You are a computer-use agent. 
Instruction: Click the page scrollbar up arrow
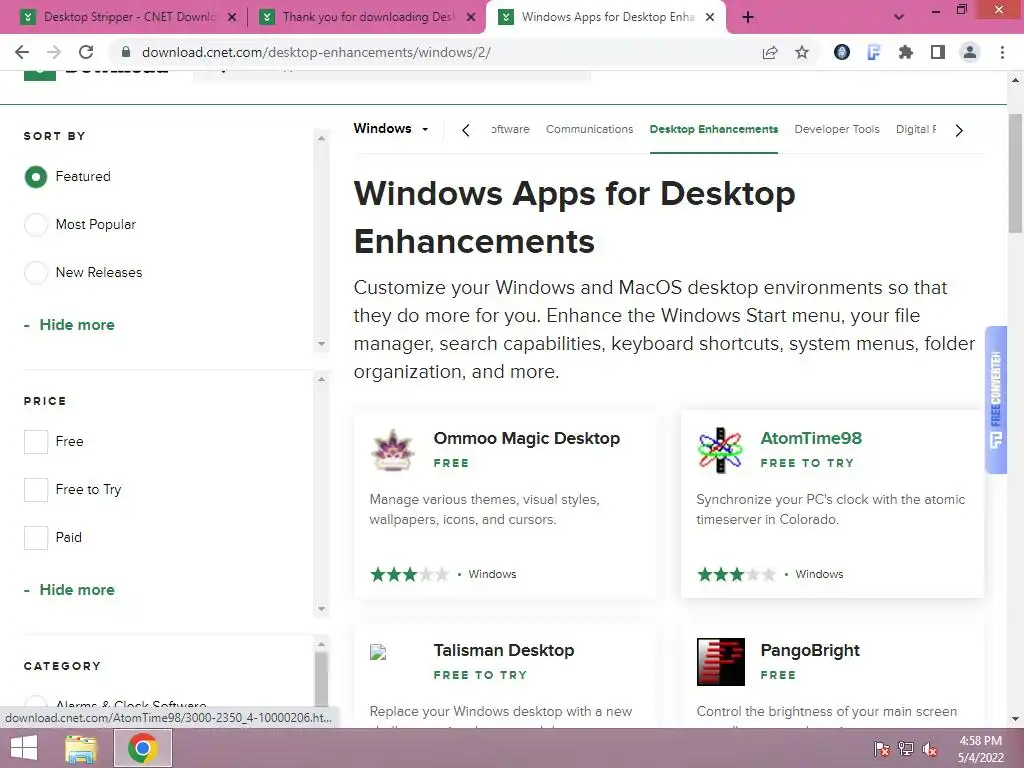[x=1015, y=80]
